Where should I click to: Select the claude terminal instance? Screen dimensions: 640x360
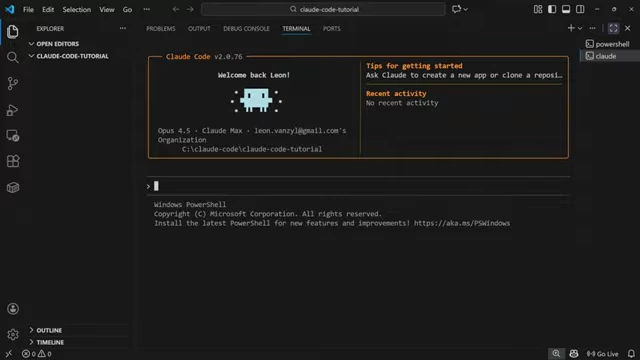pyautogui.click(x=610, y=56)
